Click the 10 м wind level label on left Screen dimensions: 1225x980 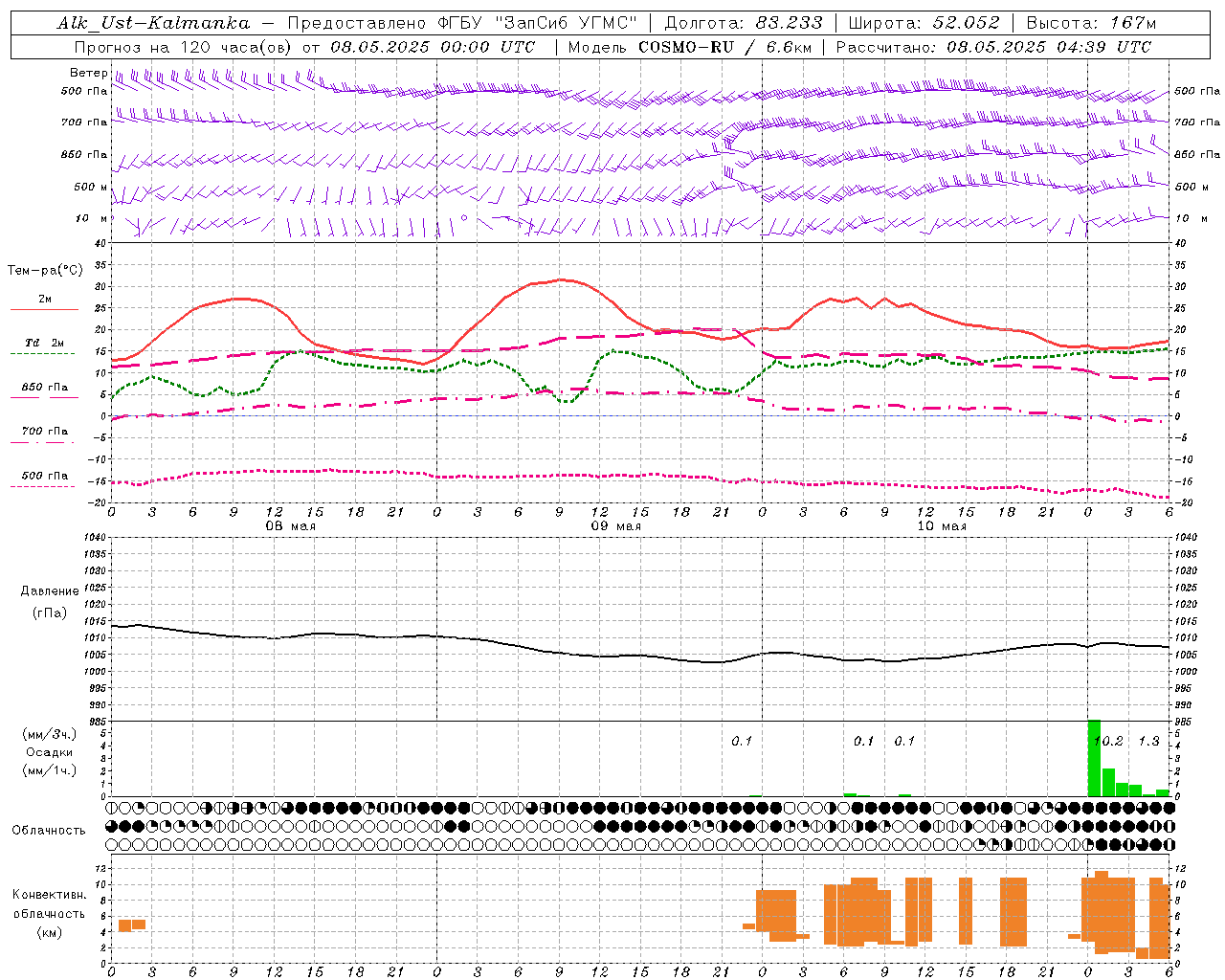(x=91, y=218)
